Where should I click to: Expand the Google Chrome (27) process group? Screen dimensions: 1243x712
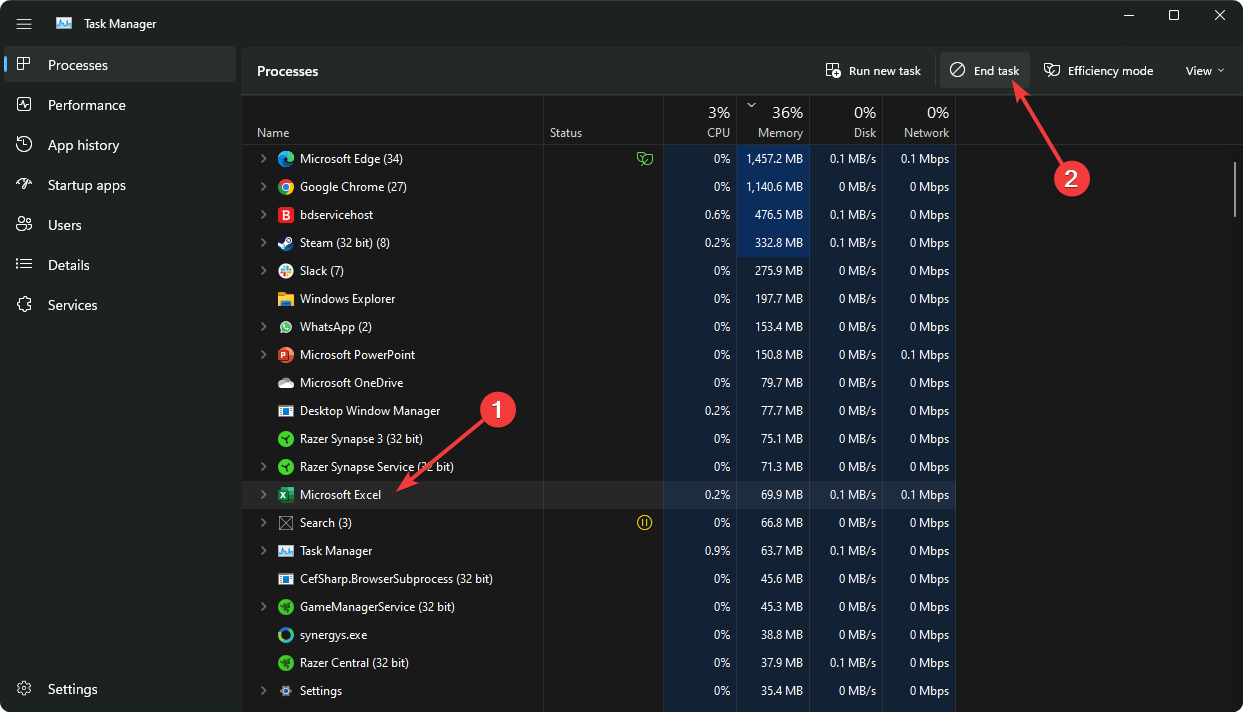pos(264,187)
